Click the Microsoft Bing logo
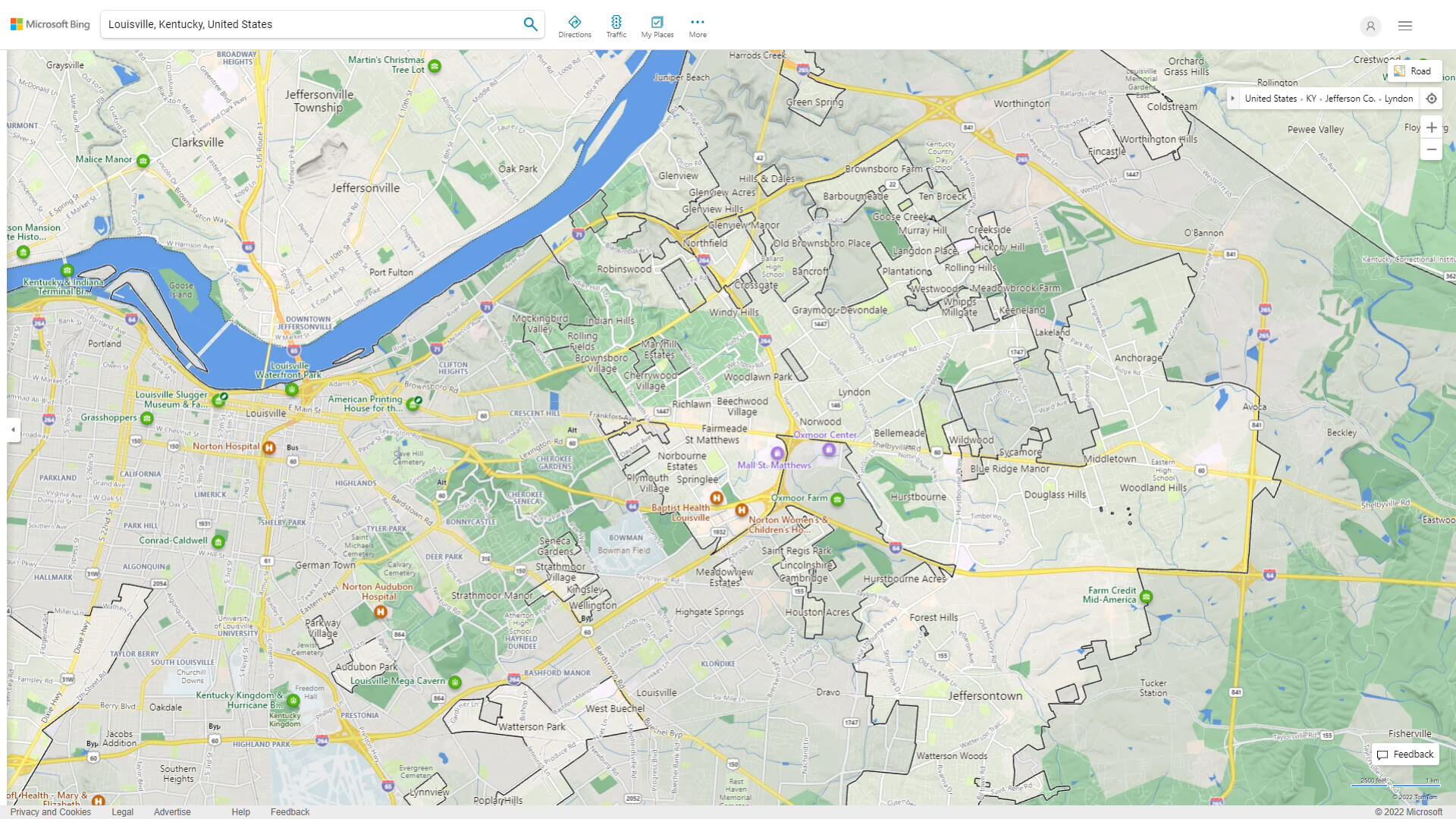 pyautogui.click(x=49, y=24)
